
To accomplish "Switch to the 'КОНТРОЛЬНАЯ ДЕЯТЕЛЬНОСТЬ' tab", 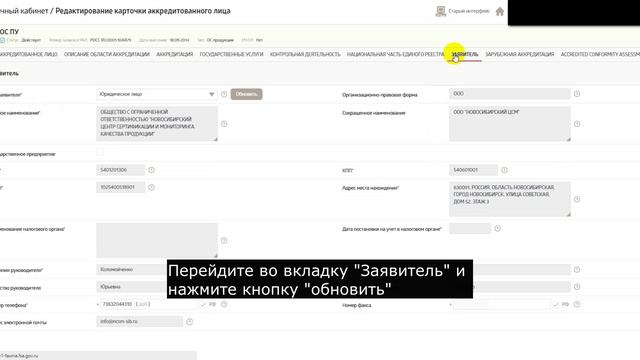I will coord(305,54).
